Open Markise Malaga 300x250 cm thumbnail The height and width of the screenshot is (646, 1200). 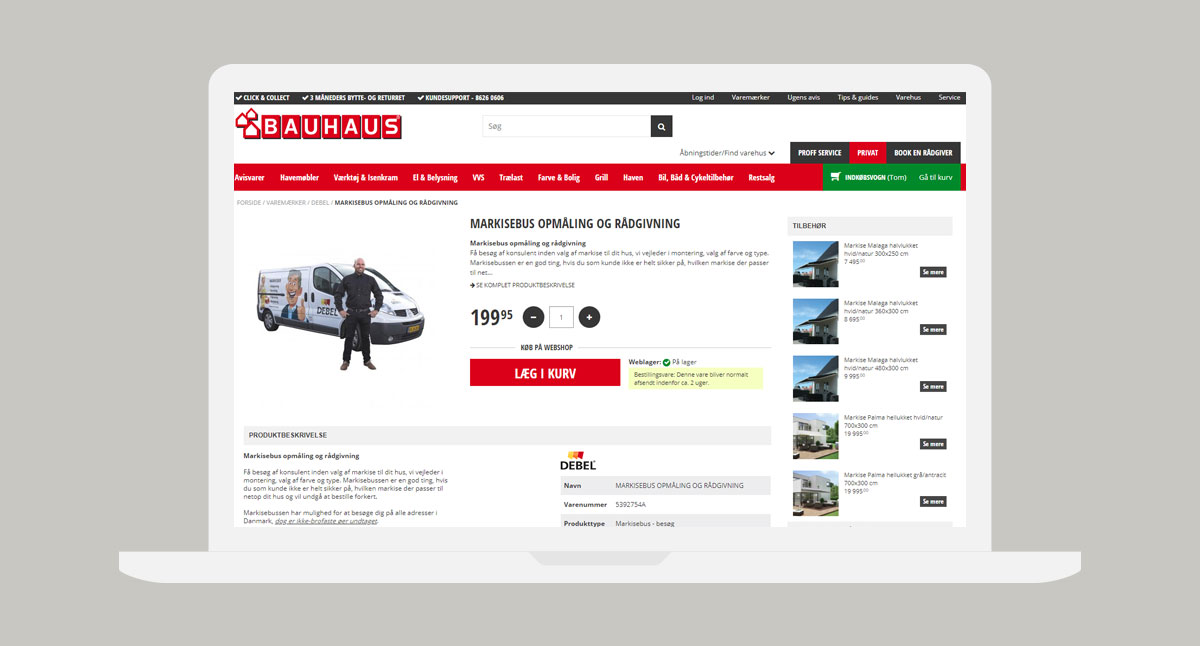click(x=816, y=264)
